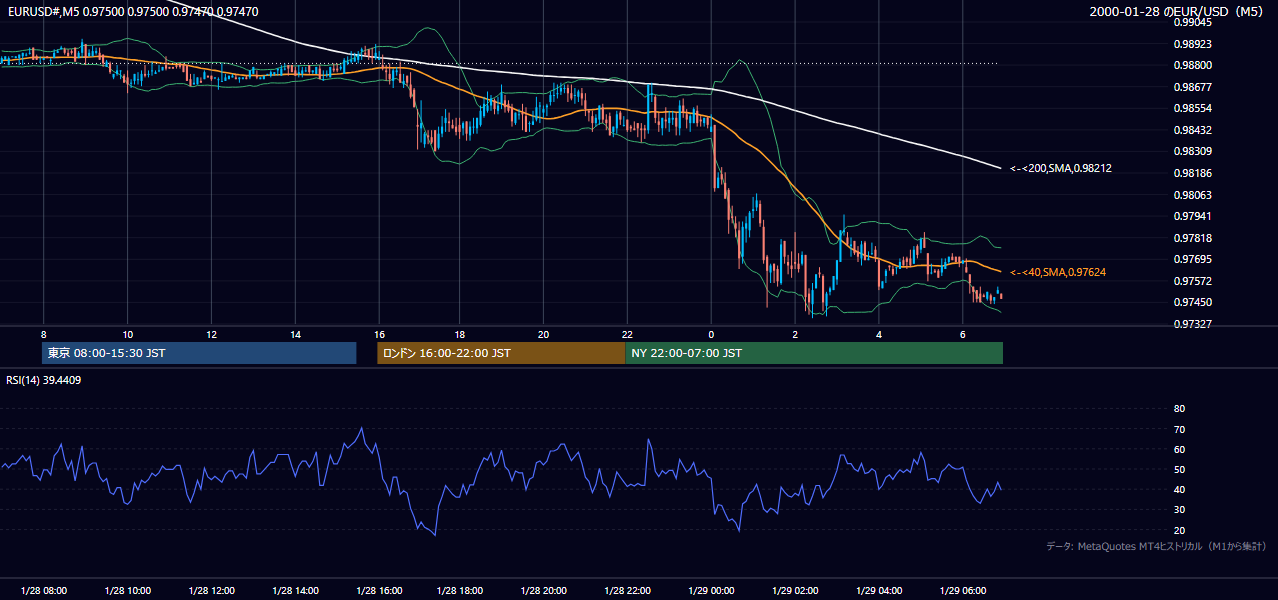This screenshot has height=600, width=1278.
Task: Click price axis value 0.97572
Action: tap(1193, 281)
